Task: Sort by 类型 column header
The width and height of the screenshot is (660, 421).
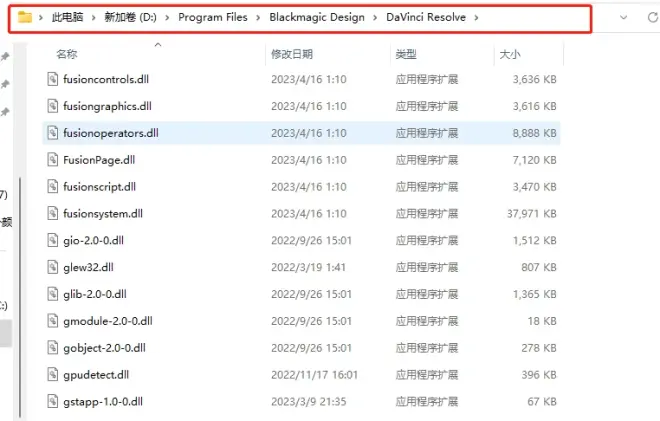Action: (x=406, y=54)
